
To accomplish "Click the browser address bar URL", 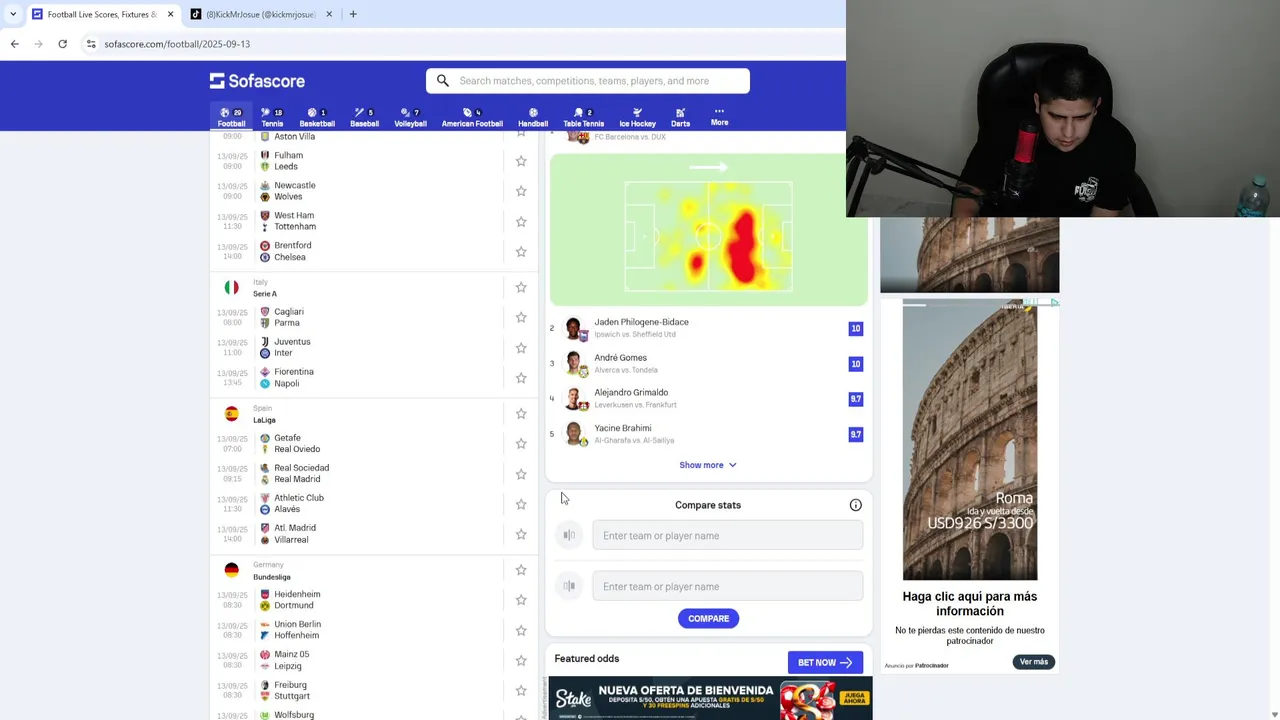I will click(177, 44).
